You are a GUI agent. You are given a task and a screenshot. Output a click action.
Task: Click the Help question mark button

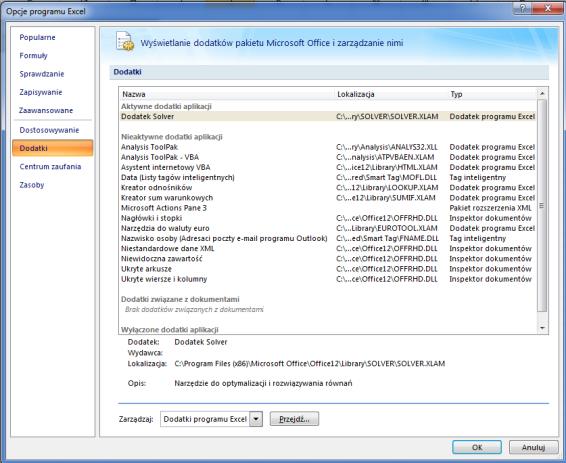point(523,8)
